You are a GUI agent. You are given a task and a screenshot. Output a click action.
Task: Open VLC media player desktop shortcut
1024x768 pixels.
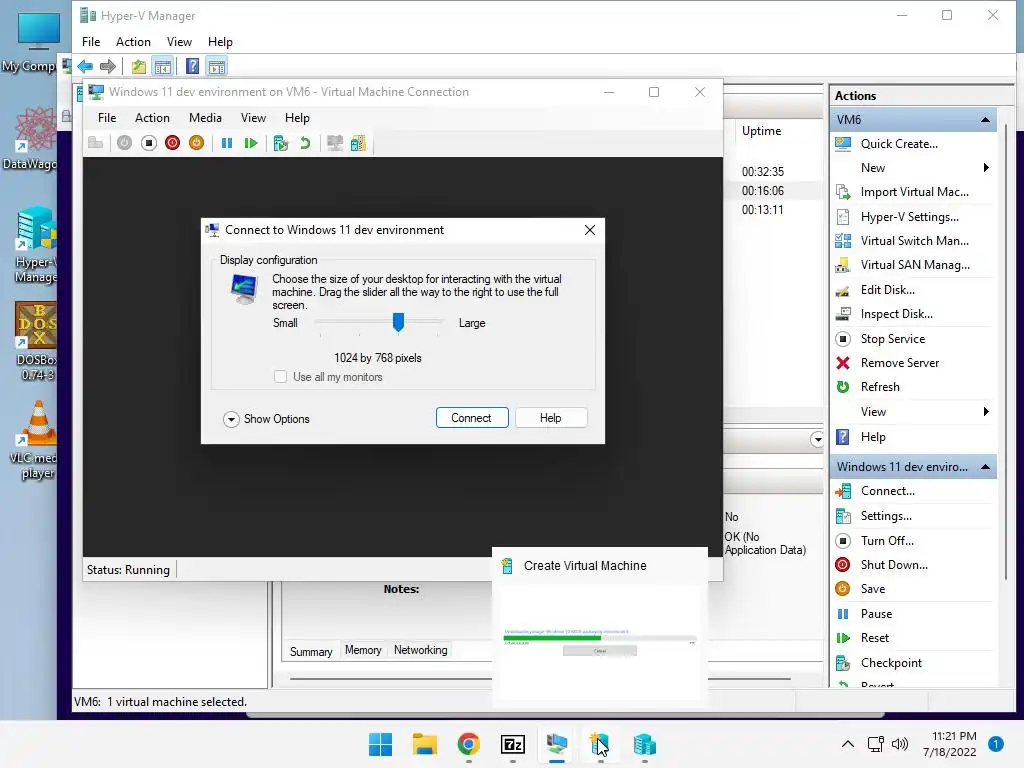point(37,441)
